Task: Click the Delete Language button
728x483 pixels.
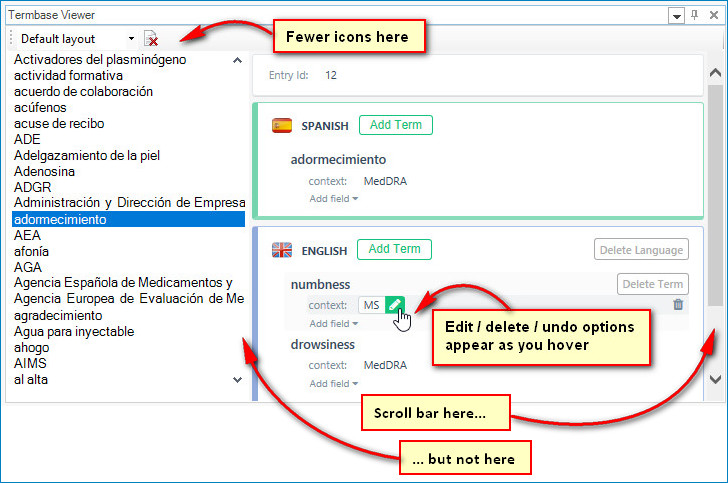Action: [641, 250]
